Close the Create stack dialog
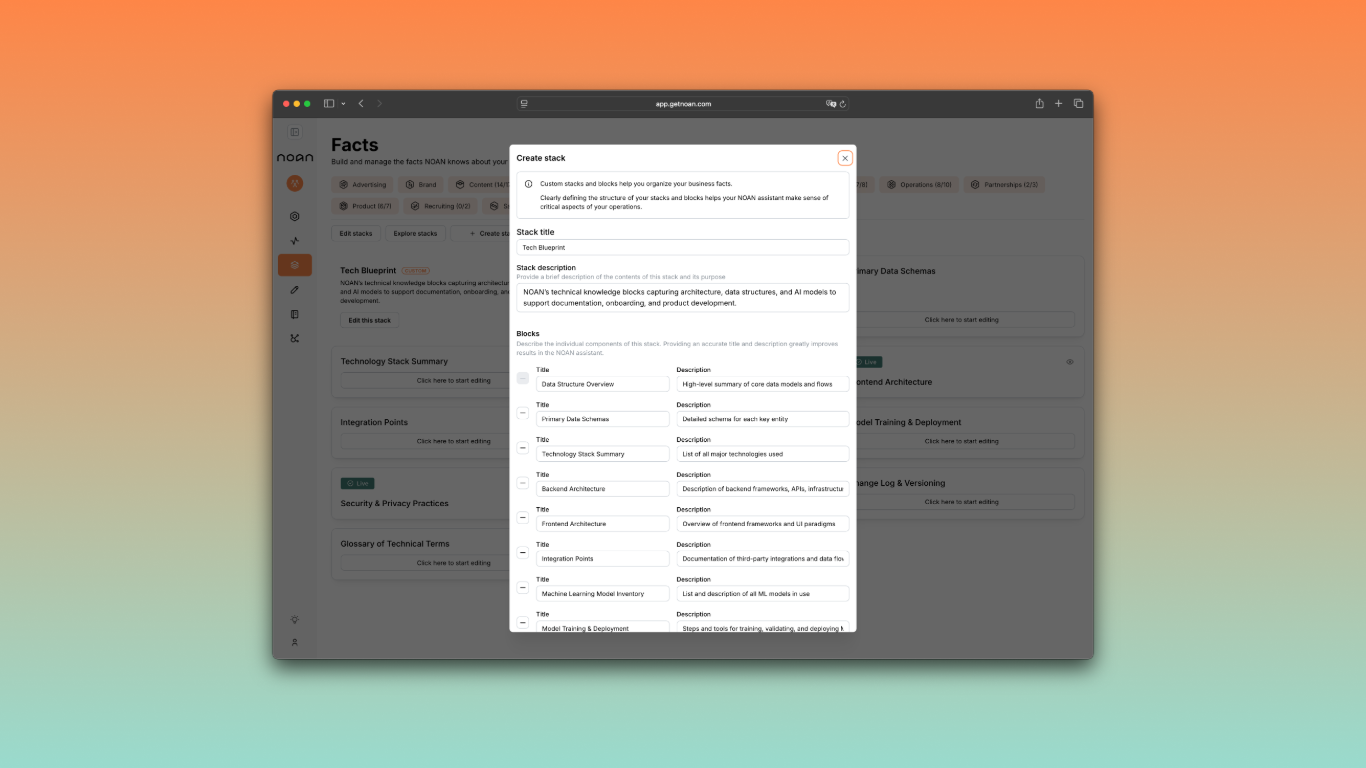The height and width of the screenshot is (768, 1366). [845, 158]
